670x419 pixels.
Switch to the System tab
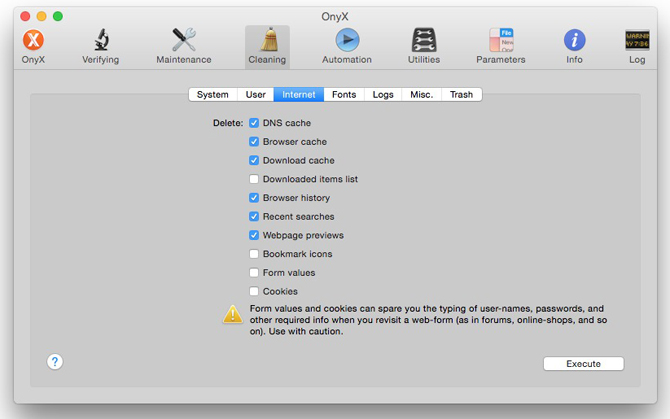213,94
